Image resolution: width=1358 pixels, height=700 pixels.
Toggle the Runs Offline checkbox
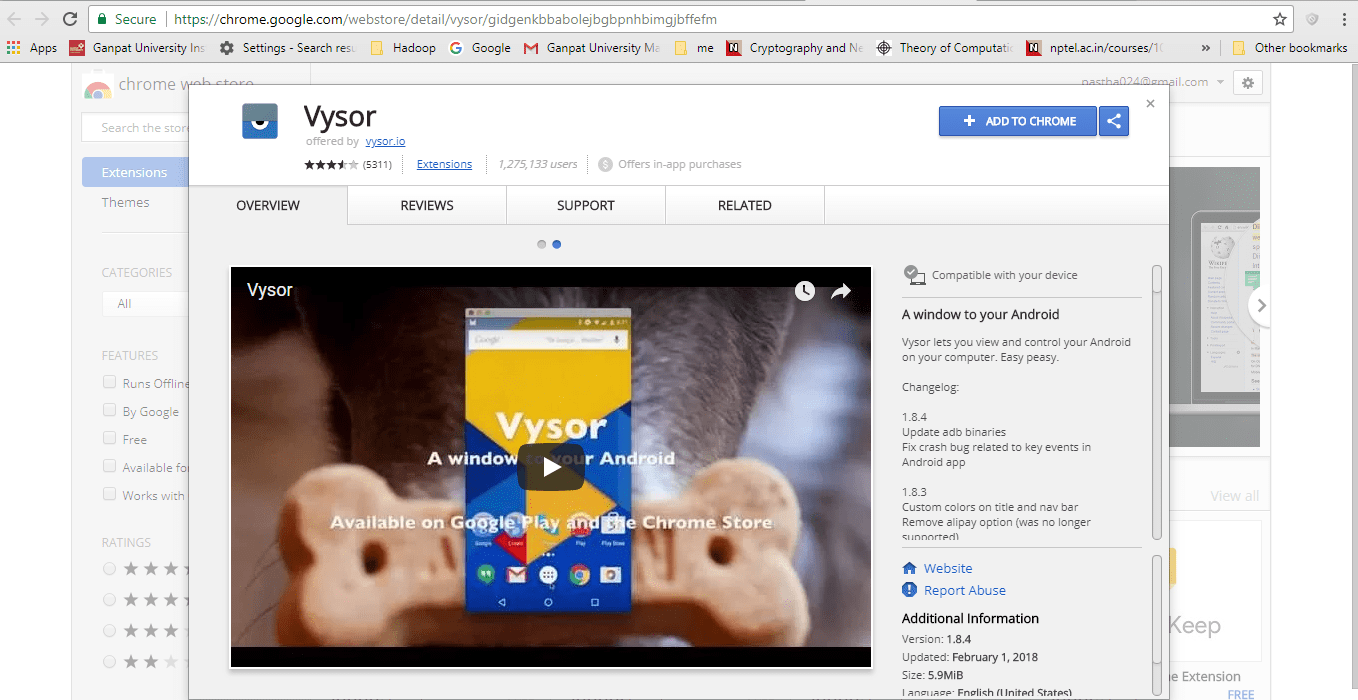tap(110, 382)
